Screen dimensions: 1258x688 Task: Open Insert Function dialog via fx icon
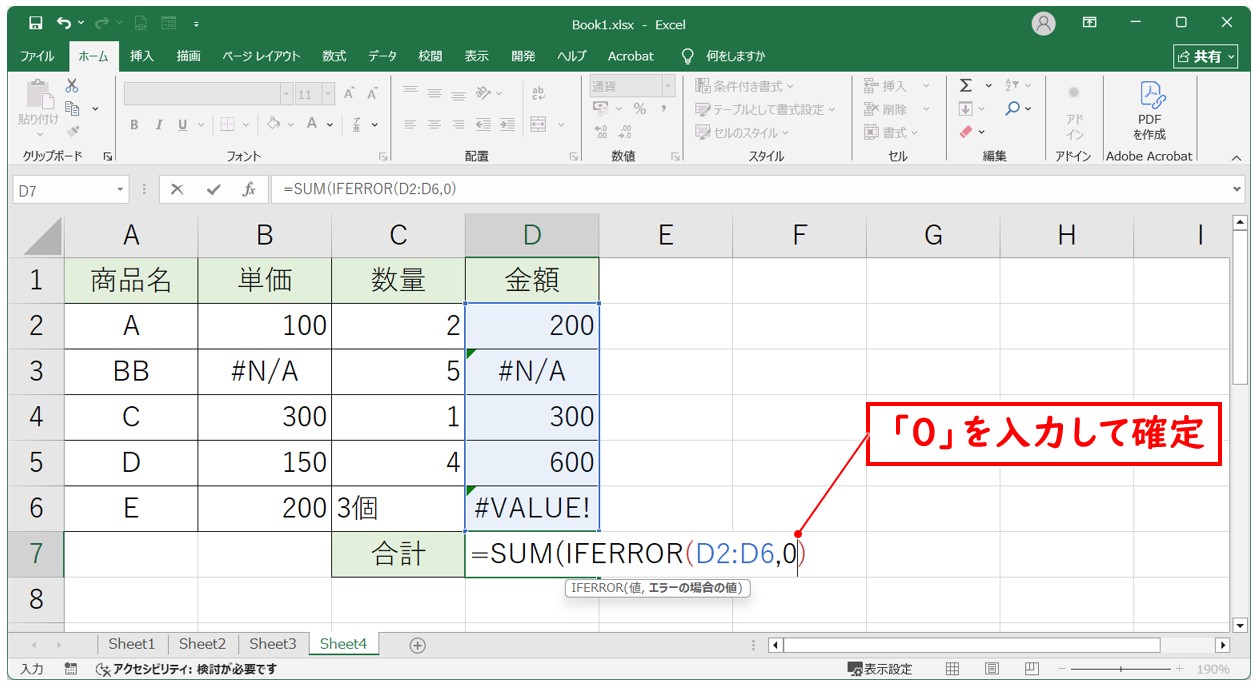click(249, 189)
